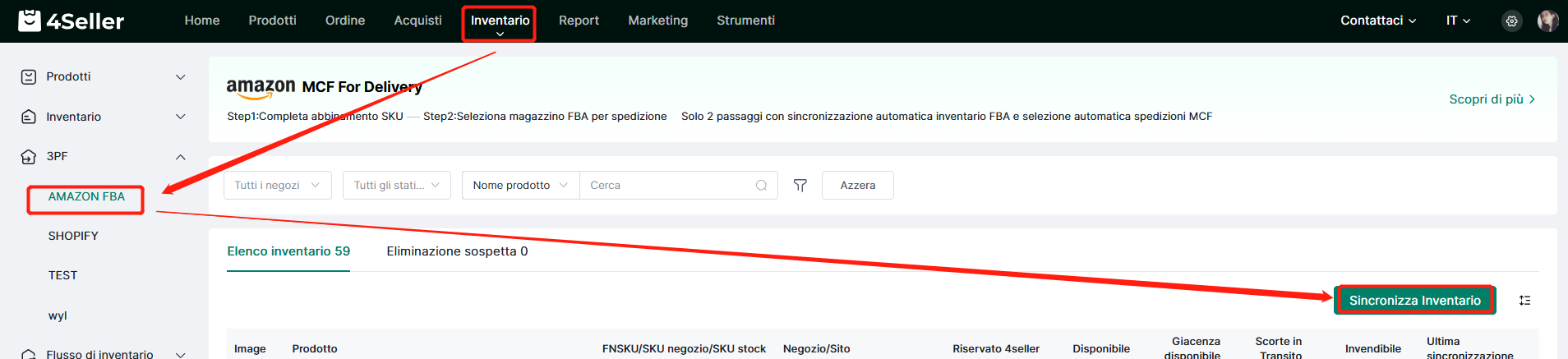Click the 3PF sidebar house icon

click(29, 156)
